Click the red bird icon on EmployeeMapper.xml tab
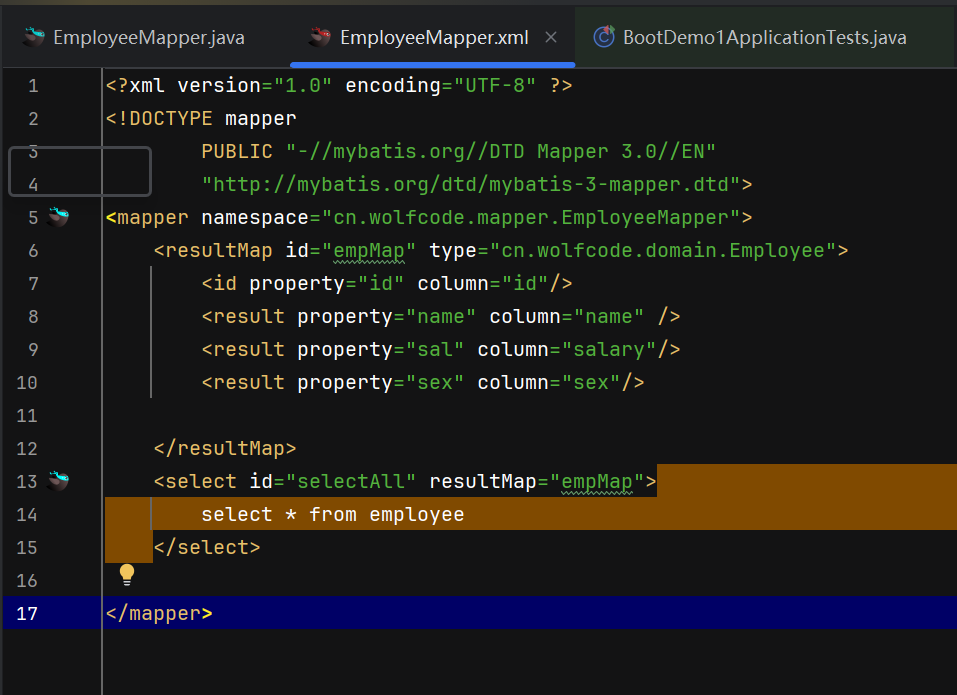Viewport: 957px width, 695px height. tap(320, 37)
